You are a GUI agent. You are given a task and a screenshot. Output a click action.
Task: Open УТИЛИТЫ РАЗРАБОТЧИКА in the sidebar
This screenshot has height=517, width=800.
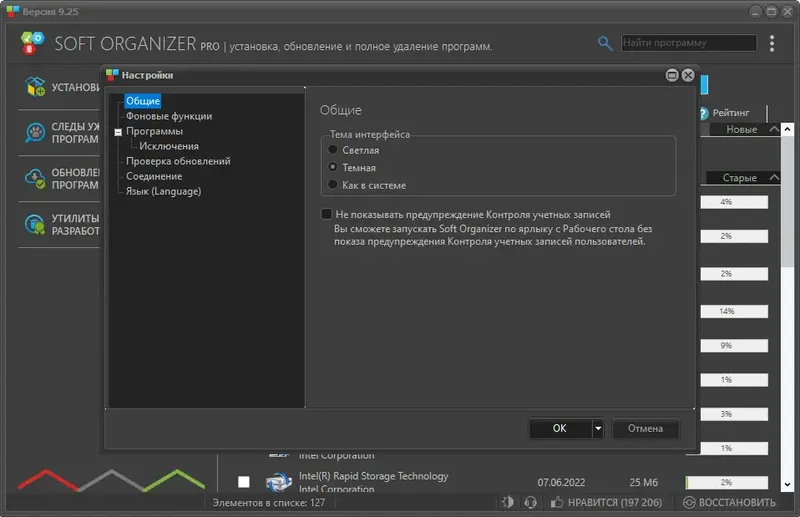75,225
